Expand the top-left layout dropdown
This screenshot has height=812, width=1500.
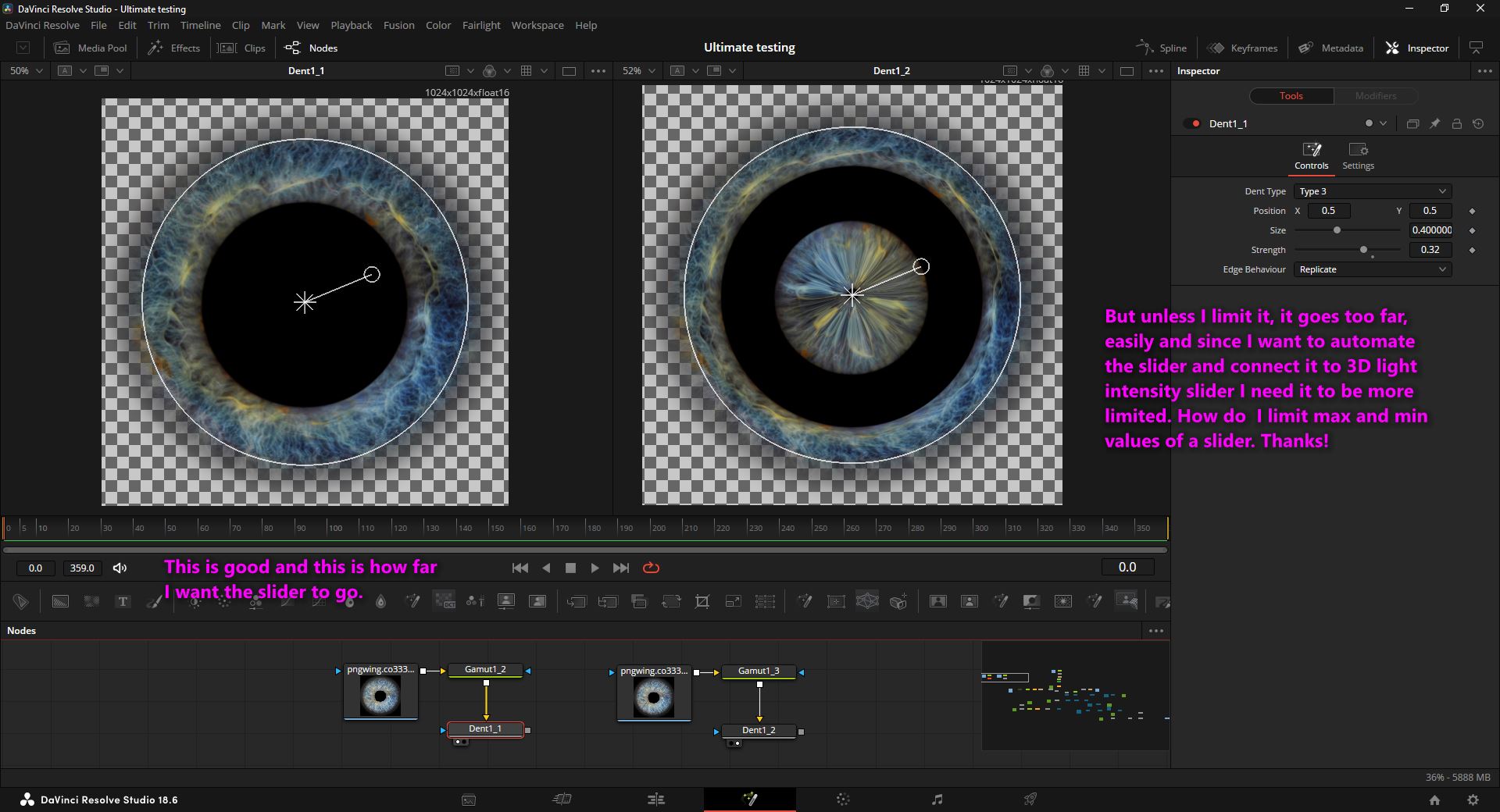point(23,48)
